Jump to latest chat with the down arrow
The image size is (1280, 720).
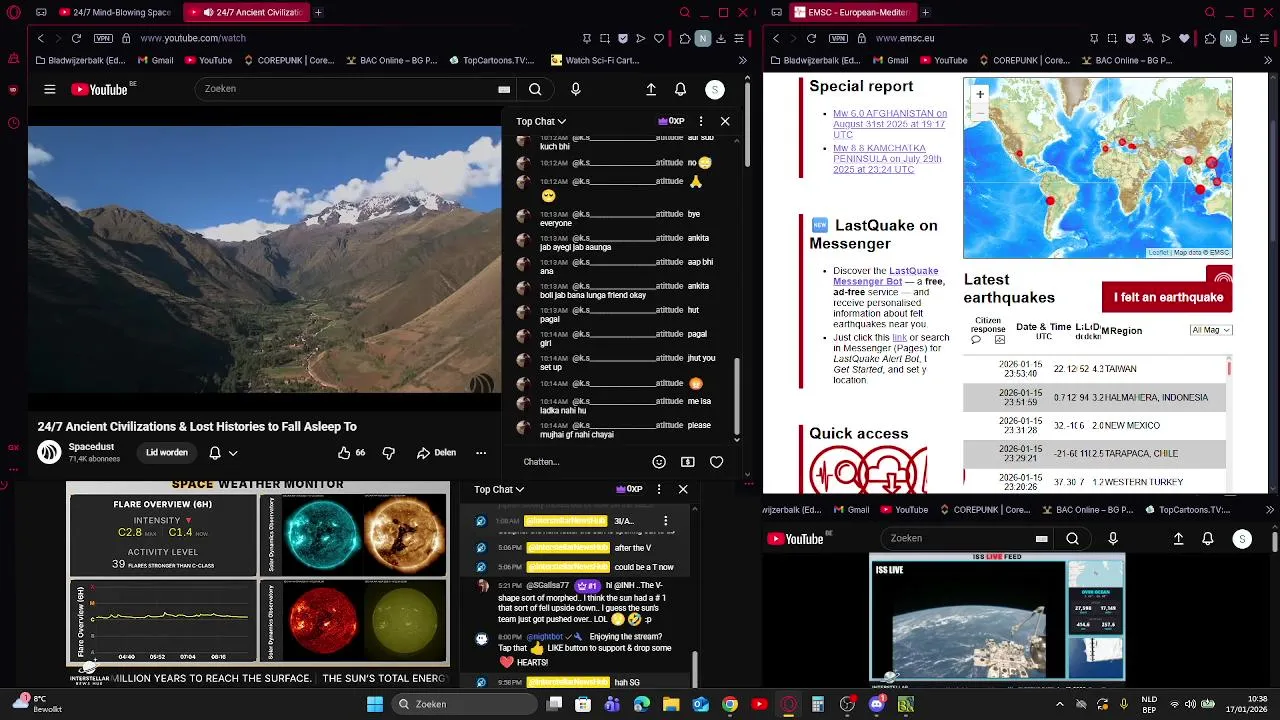(737, 439)
